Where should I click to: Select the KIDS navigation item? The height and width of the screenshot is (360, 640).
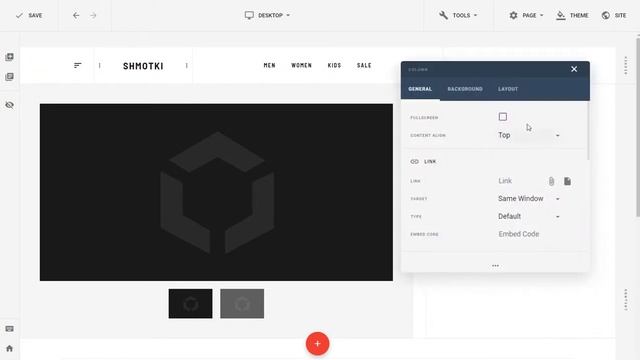point(334,65)
